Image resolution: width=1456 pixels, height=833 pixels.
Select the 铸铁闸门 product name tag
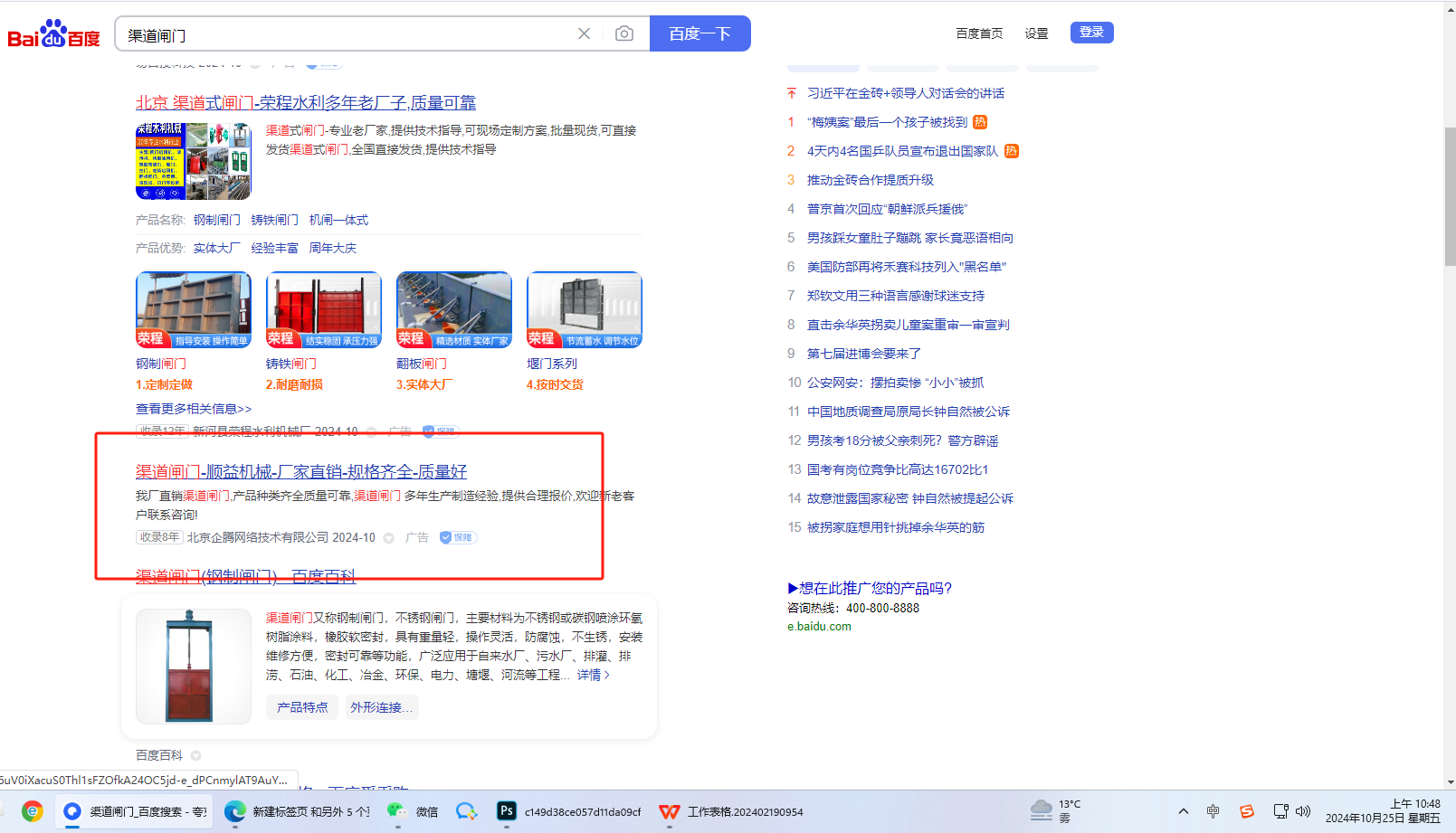point(275,220)
